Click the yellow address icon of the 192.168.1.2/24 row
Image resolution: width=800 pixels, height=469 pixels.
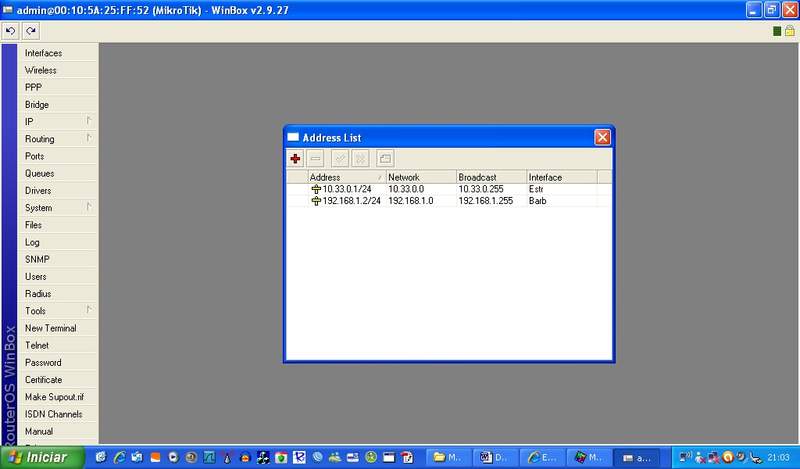(x=316, y=201)
